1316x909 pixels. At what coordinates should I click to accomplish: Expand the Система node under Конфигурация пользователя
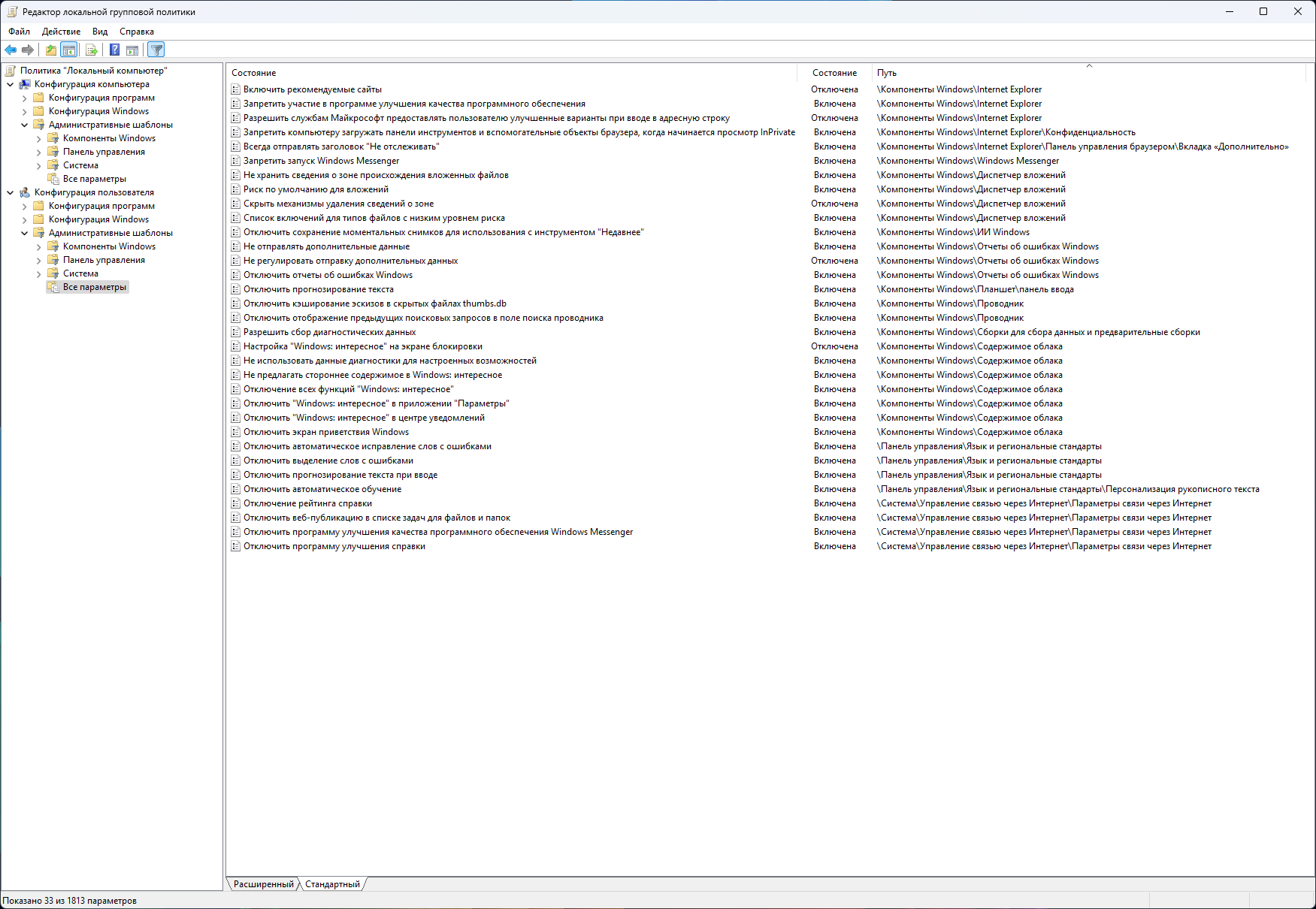38,273
